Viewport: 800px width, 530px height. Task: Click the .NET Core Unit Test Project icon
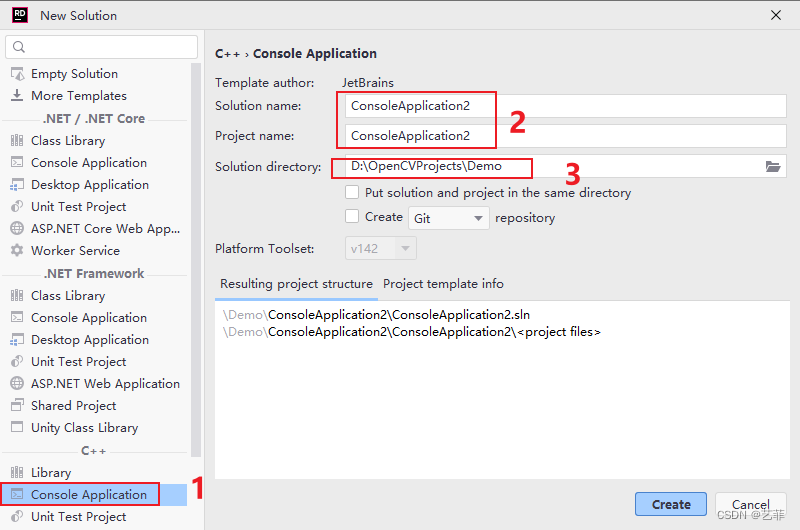[x=17, y=207]
